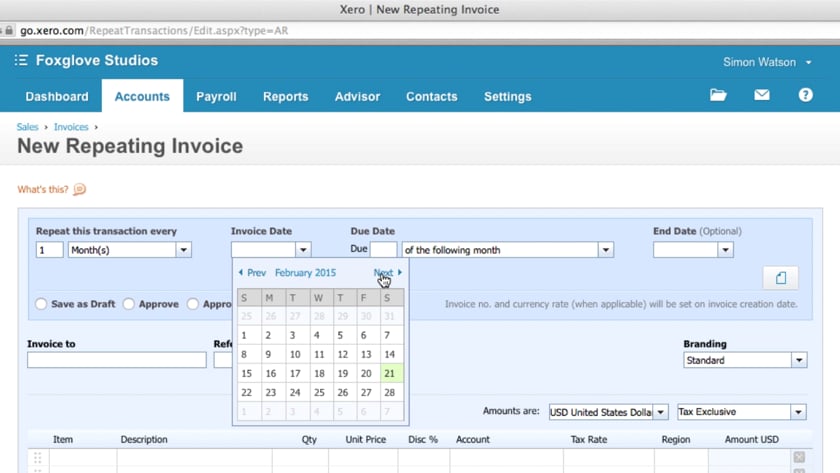Screen dimensions: 840x473
Task: Click the first row Account cell
Action: click(507, 457)
